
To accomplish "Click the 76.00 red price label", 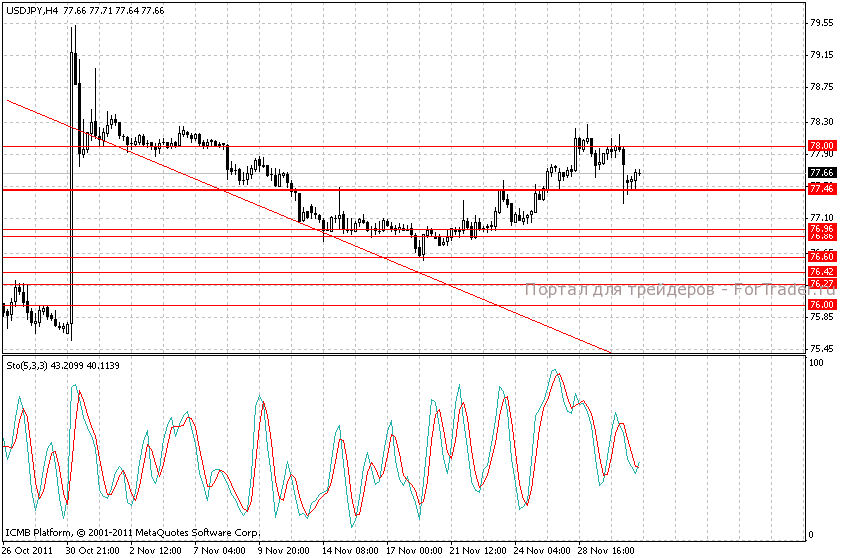I will click(x=821, y=304).
